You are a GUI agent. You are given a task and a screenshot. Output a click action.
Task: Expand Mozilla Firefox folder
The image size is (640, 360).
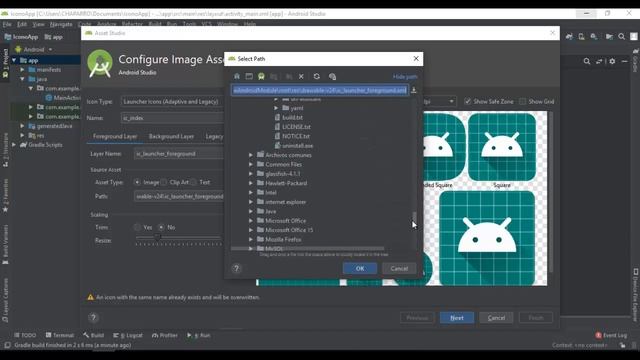(x=251, y=240)
